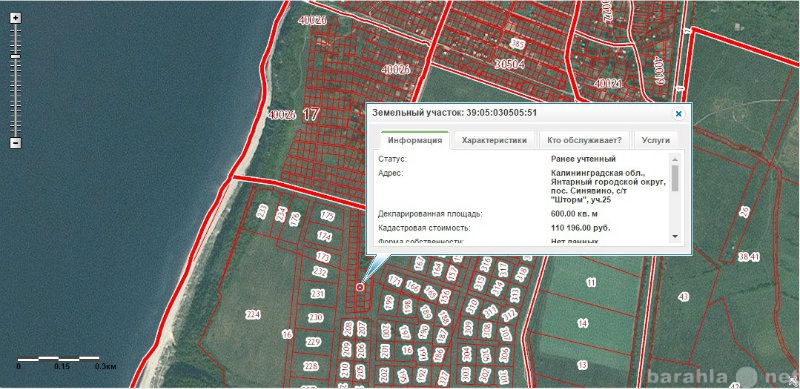Click the map scale bar

point(59,359)
